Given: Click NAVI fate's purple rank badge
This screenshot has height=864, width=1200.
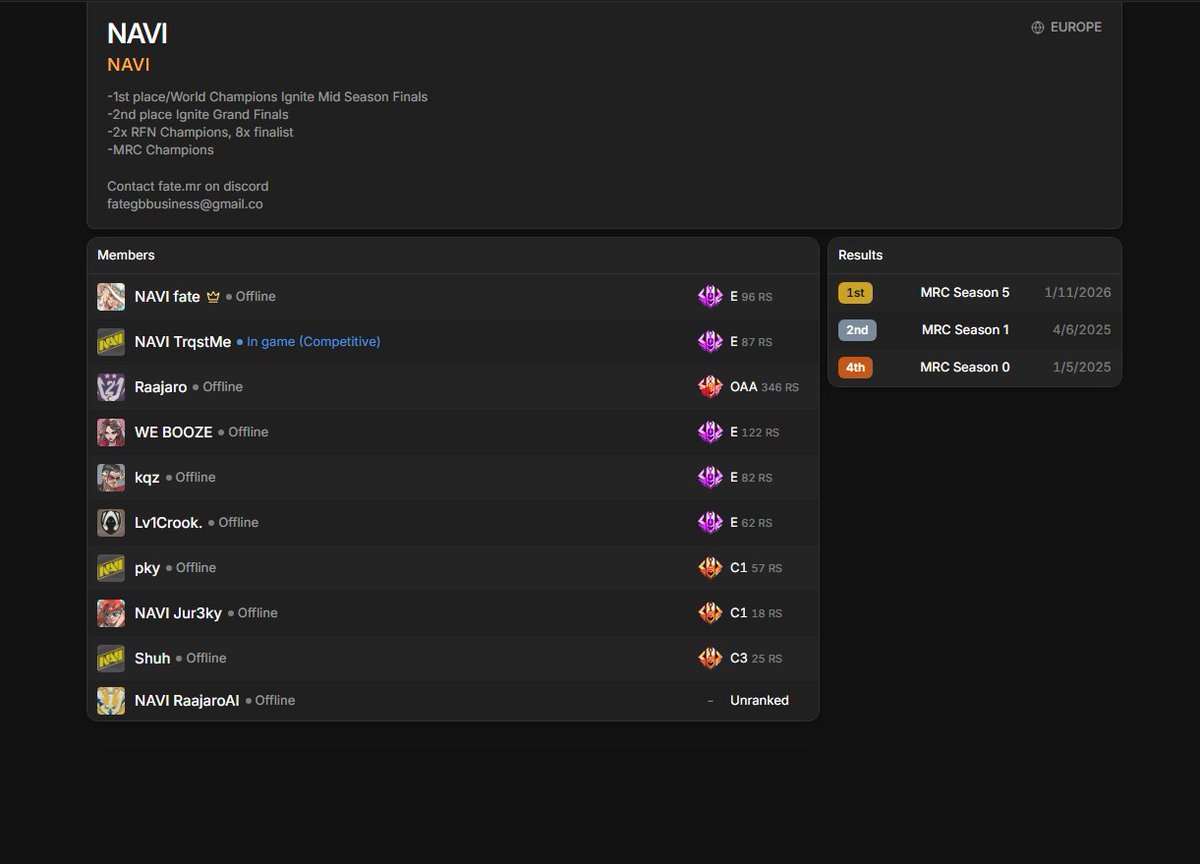Looking at the screenshot, I should click(x=710, y=297).
